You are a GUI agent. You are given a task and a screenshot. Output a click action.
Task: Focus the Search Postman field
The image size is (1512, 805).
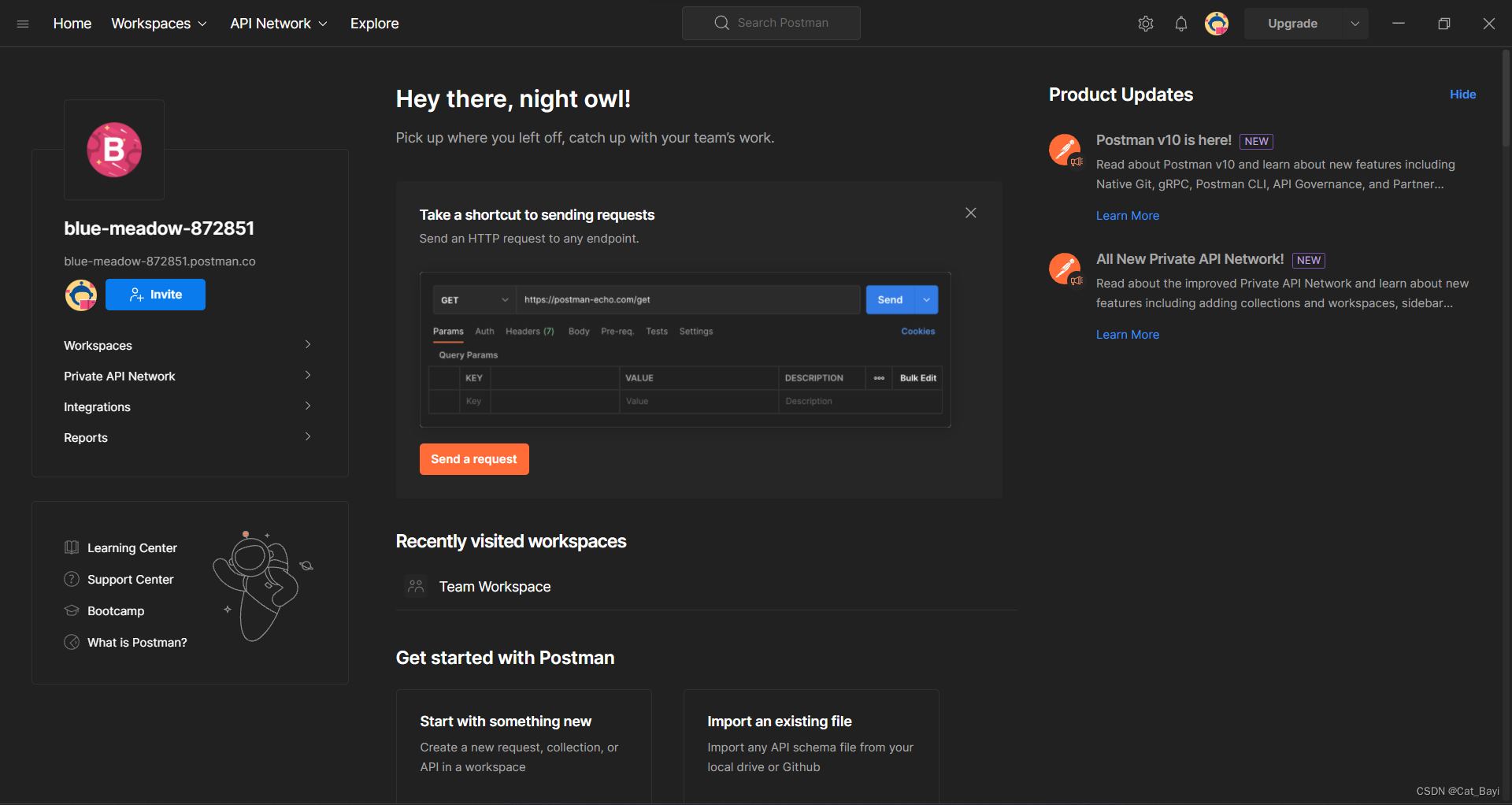pos(771,23)
